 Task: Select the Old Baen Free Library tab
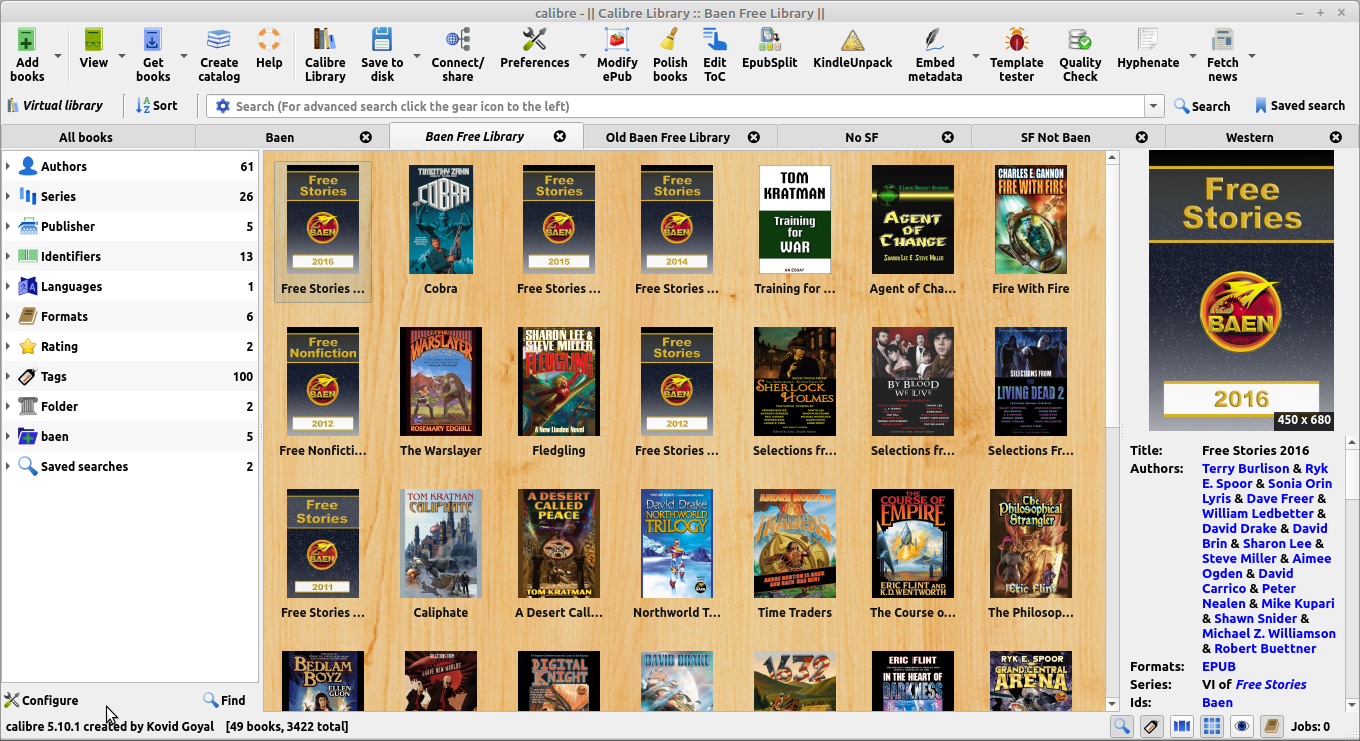click(668, 137)
